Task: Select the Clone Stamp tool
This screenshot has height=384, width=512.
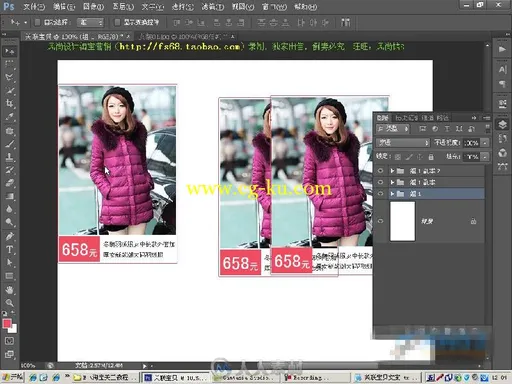Action: (9, 157)
